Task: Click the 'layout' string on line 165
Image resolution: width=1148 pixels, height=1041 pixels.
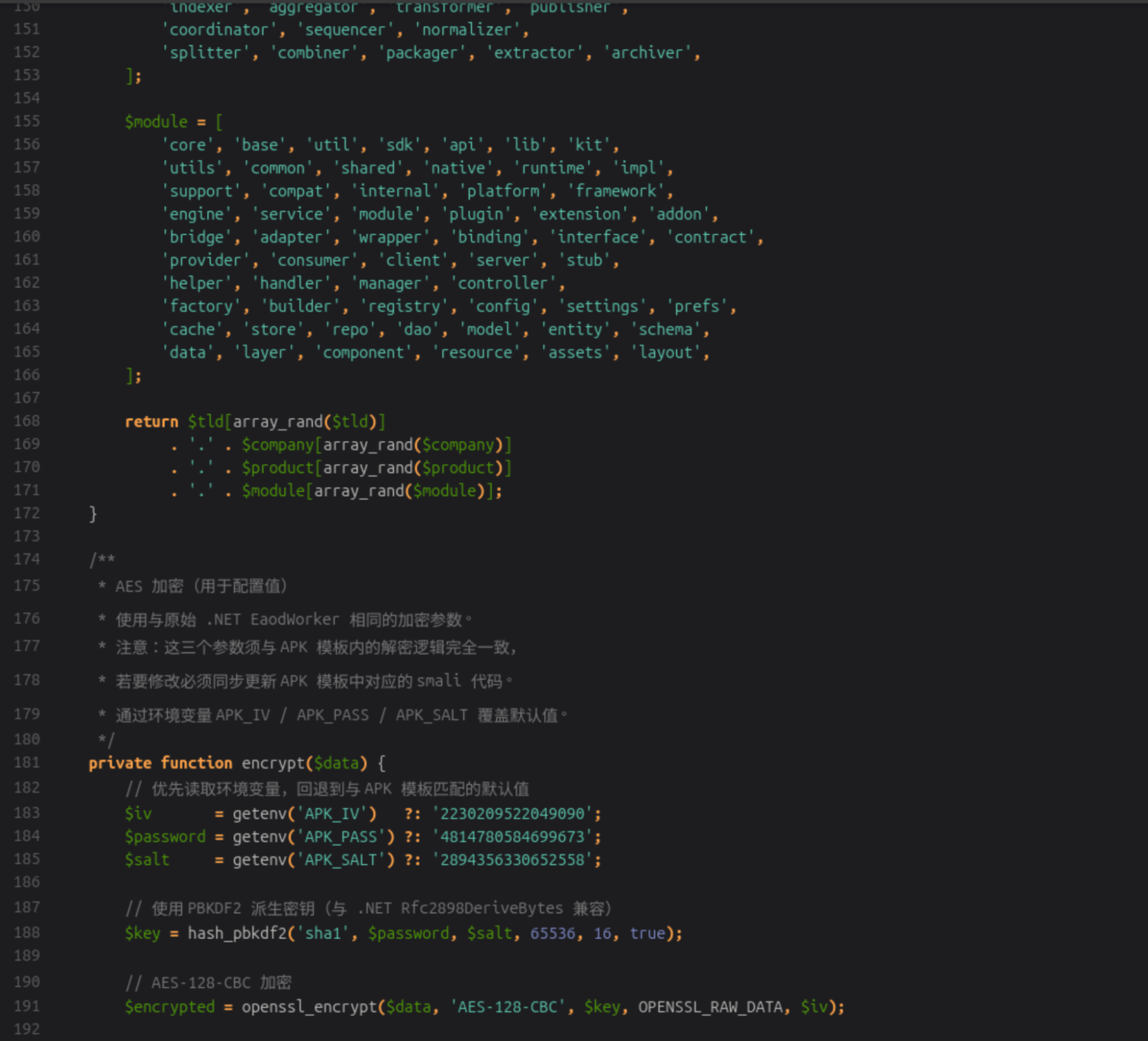Action: click(666, 353)
